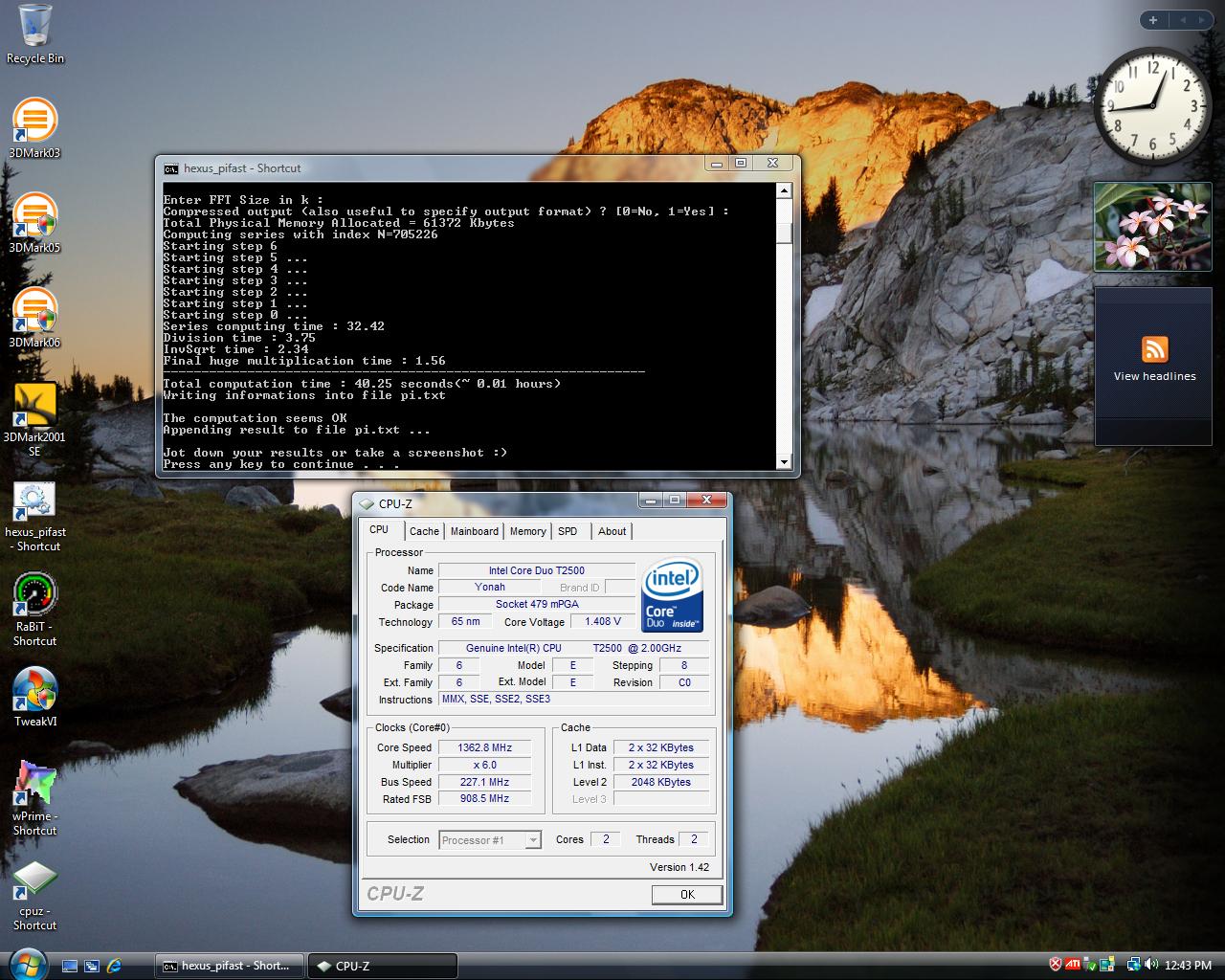The image size is (1225, 980).
Task: Open the Processor #1 selection dropdown
Action: [490, 840]
